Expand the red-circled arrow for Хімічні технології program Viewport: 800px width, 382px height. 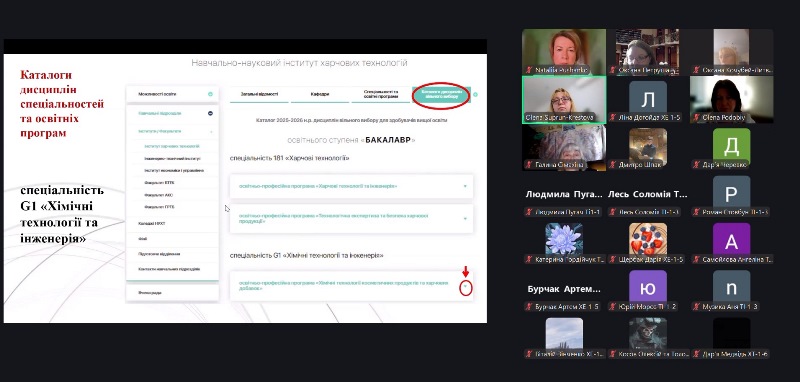pos(465,288)
